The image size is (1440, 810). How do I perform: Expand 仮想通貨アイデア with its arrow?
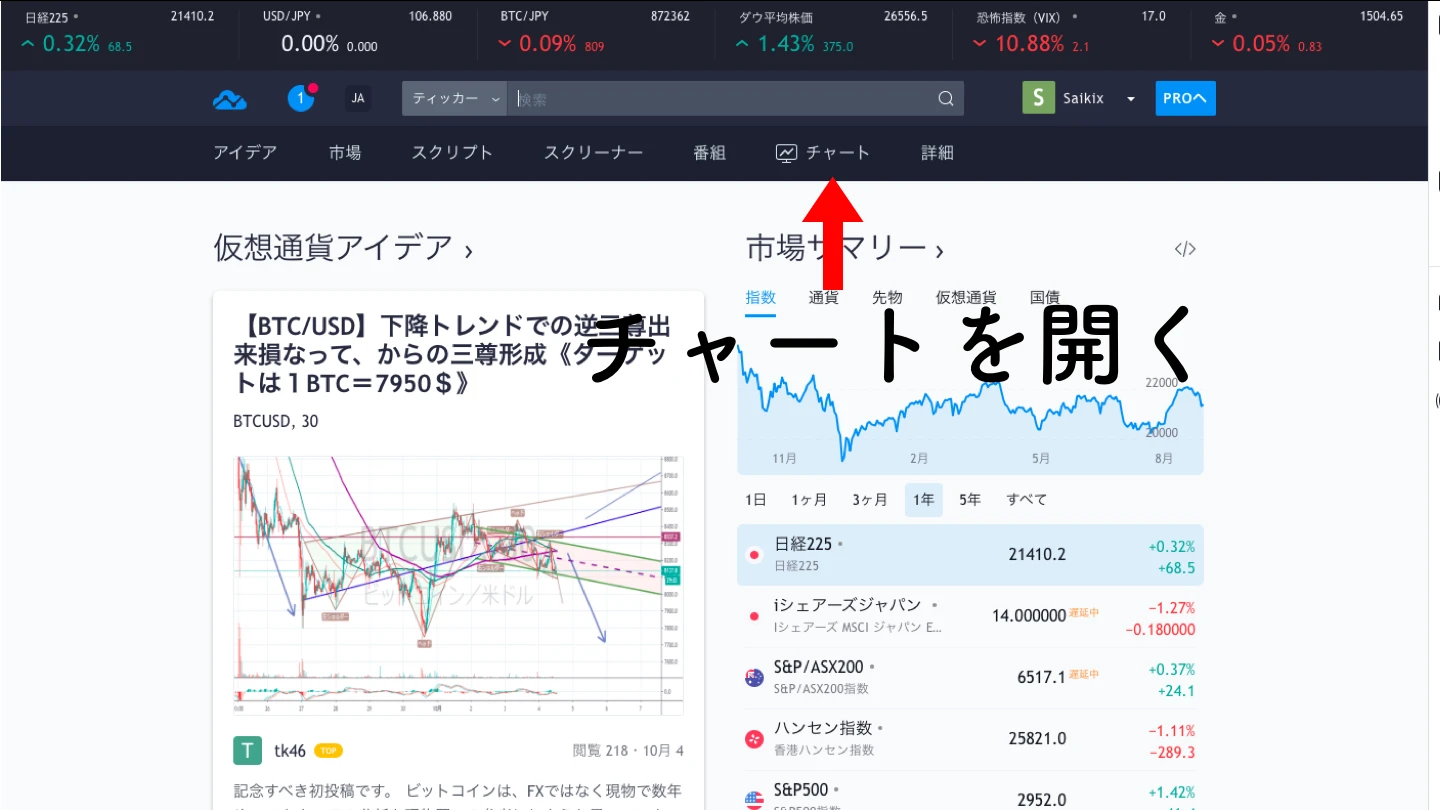click(x=470, y=249)
